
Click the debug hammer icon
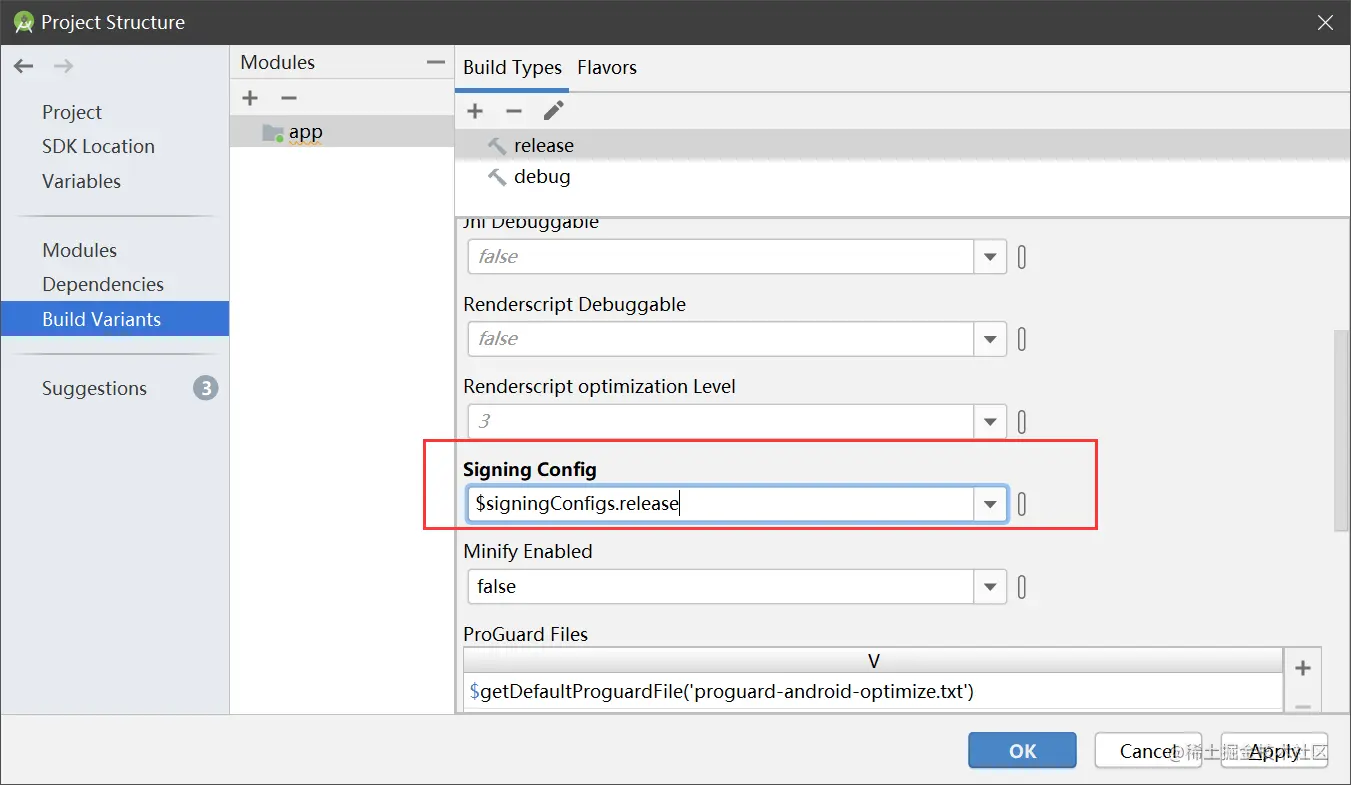tap(497, 177)
